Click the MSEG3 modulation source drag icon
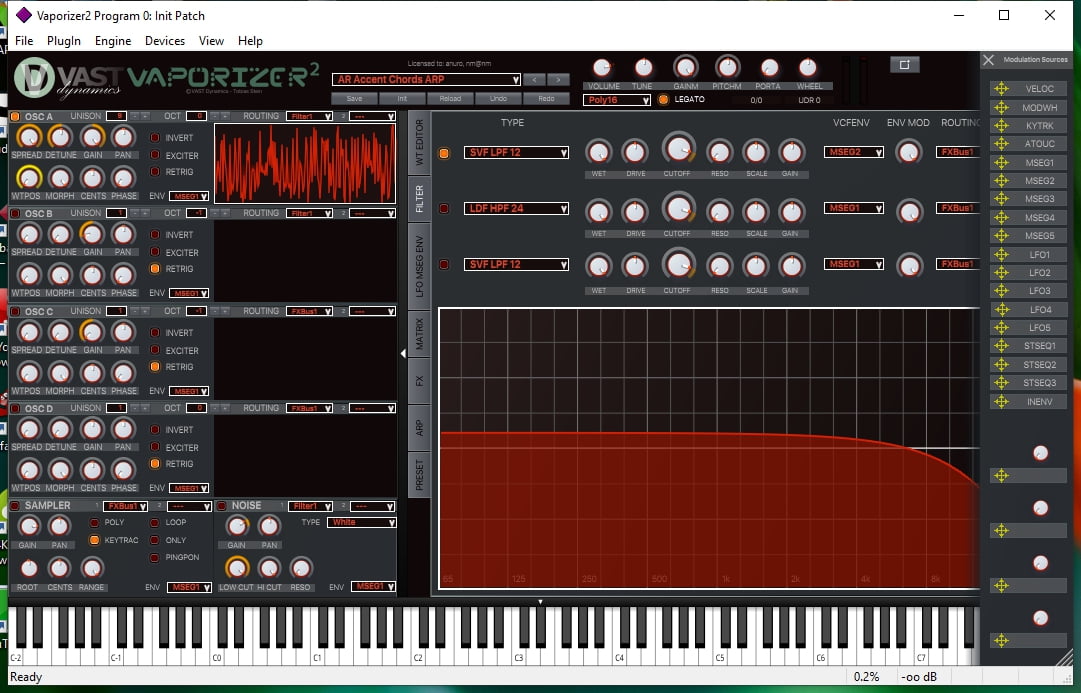1081x693 pixels. [1001, 199]
